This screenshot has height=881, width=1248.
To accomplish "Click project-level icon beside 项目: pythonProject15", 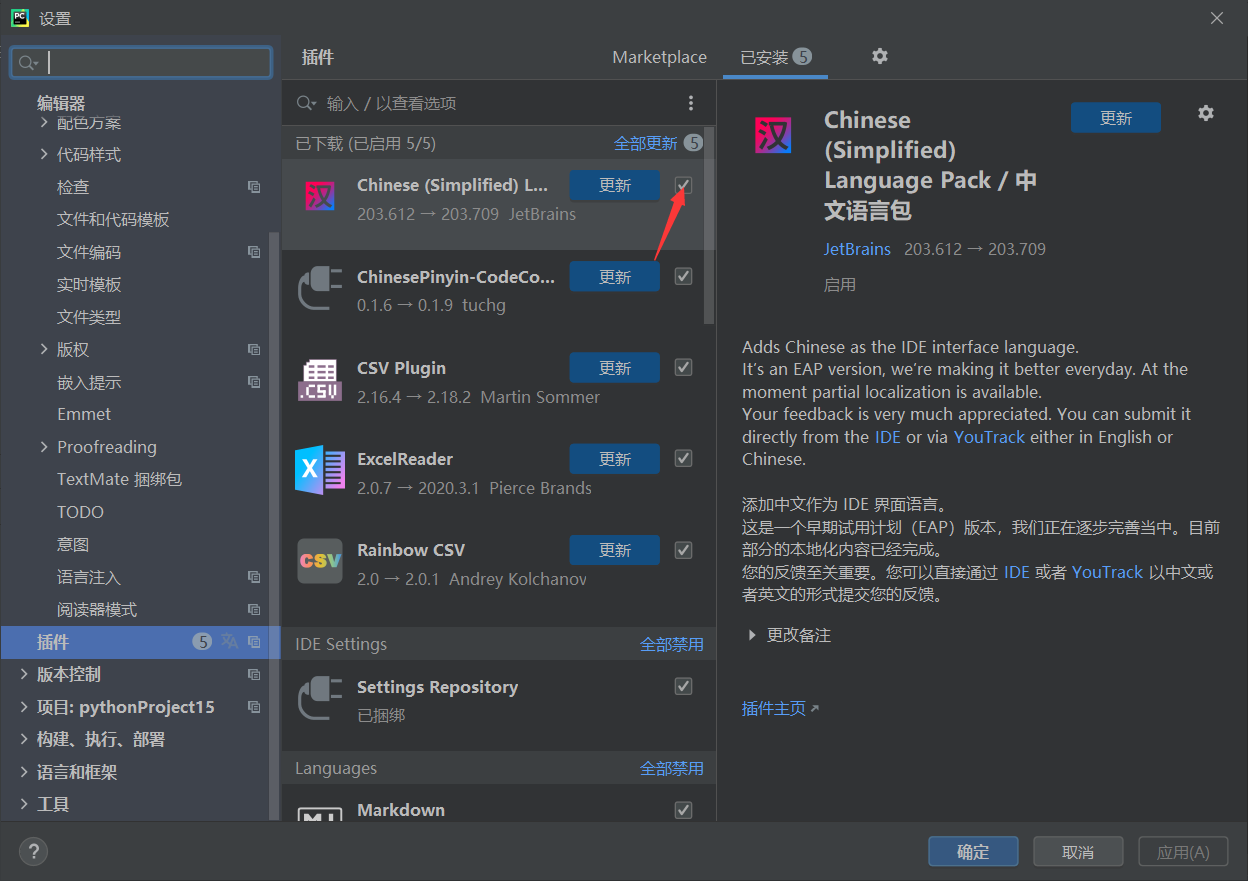I will (x=254, y=707).
